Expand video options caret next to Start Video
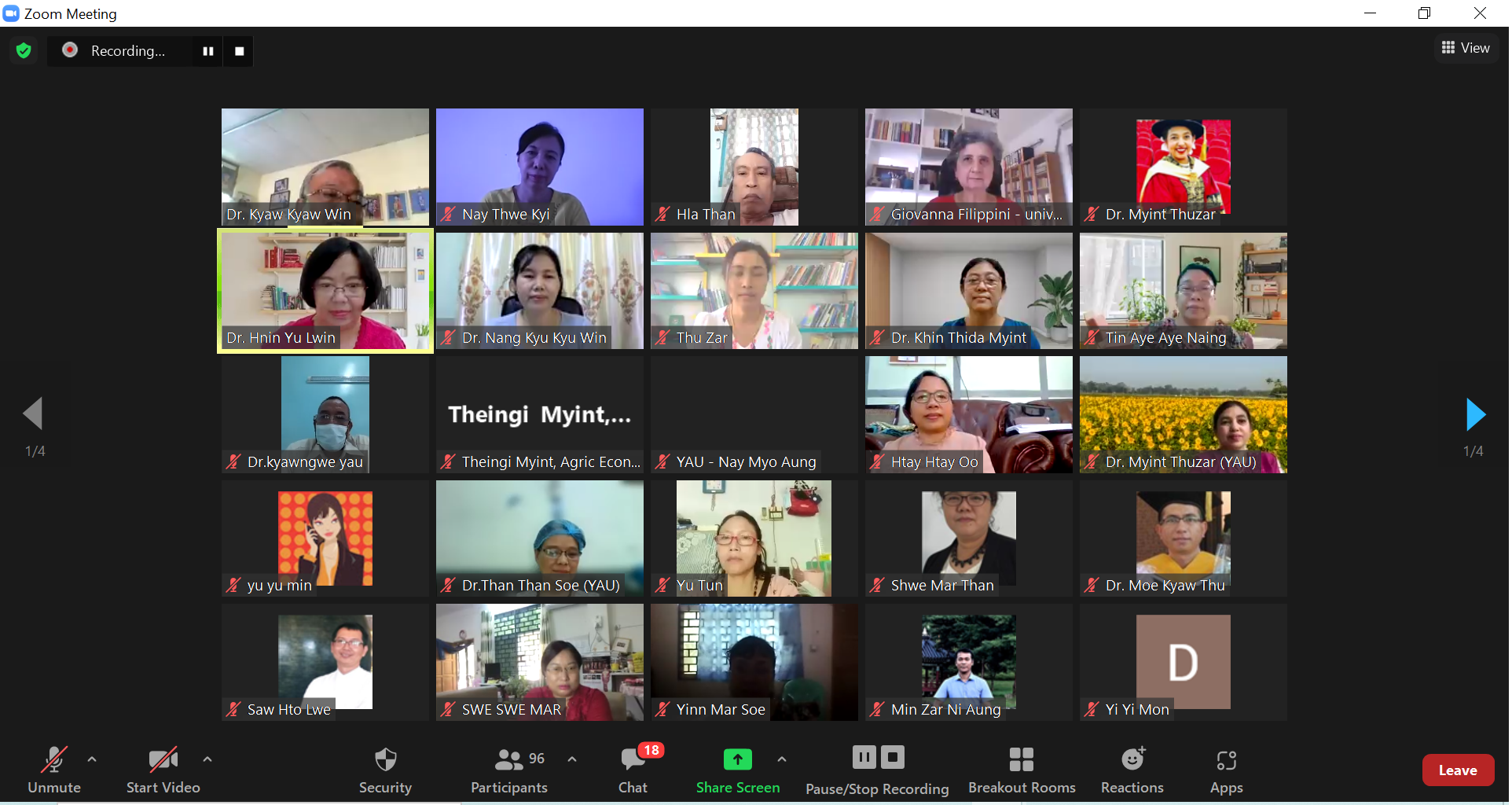This screenshot has width=1512, height=805. [207, 759]
